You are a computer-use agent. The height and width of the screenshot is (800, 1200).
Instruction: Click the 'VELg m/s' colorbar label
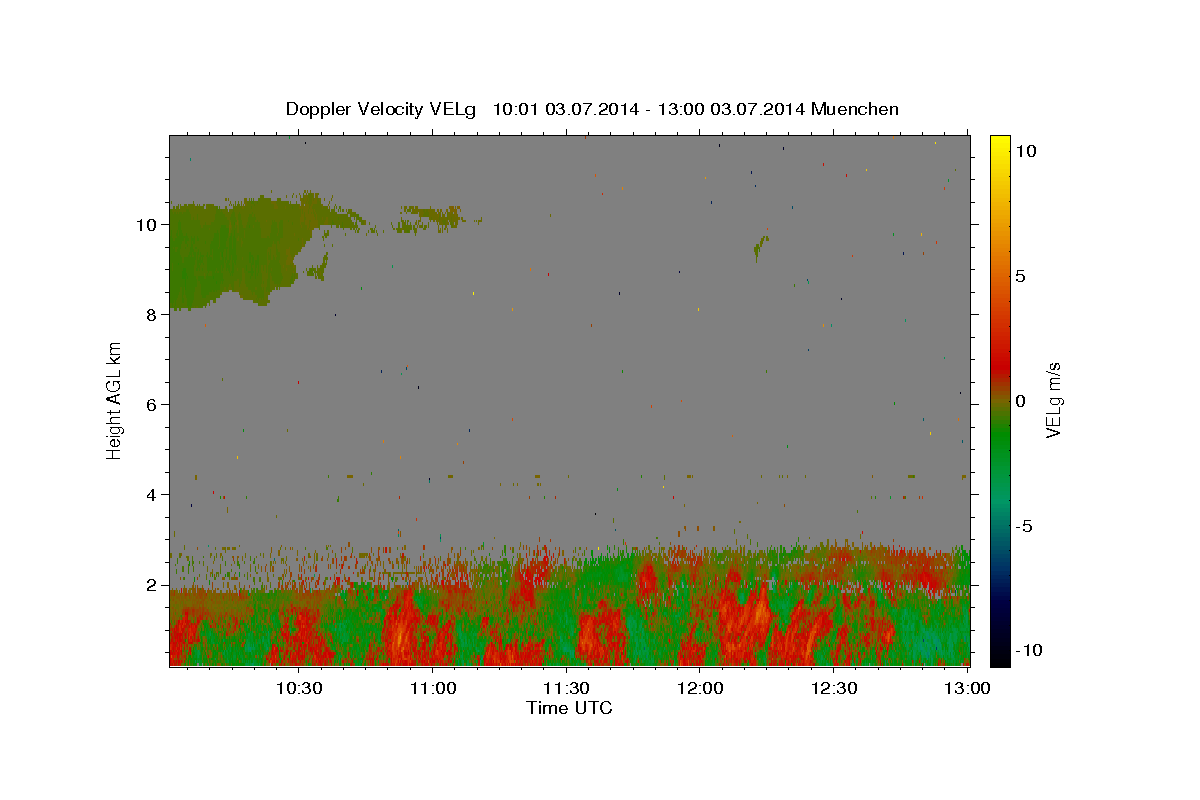(1053, 400)
